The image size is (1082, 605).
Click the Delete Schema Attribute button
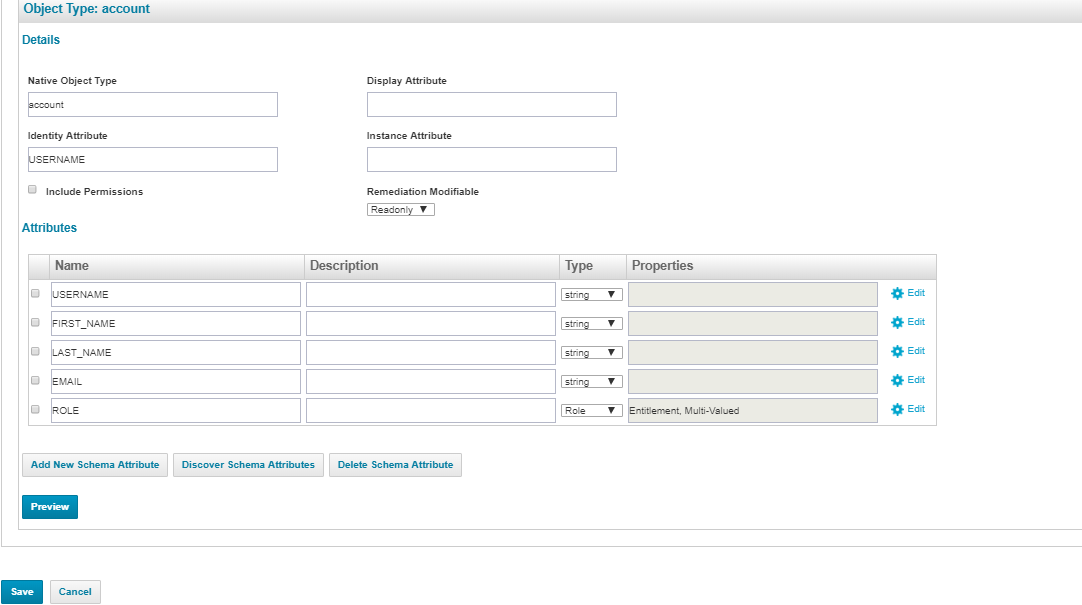tap(395, 464)
